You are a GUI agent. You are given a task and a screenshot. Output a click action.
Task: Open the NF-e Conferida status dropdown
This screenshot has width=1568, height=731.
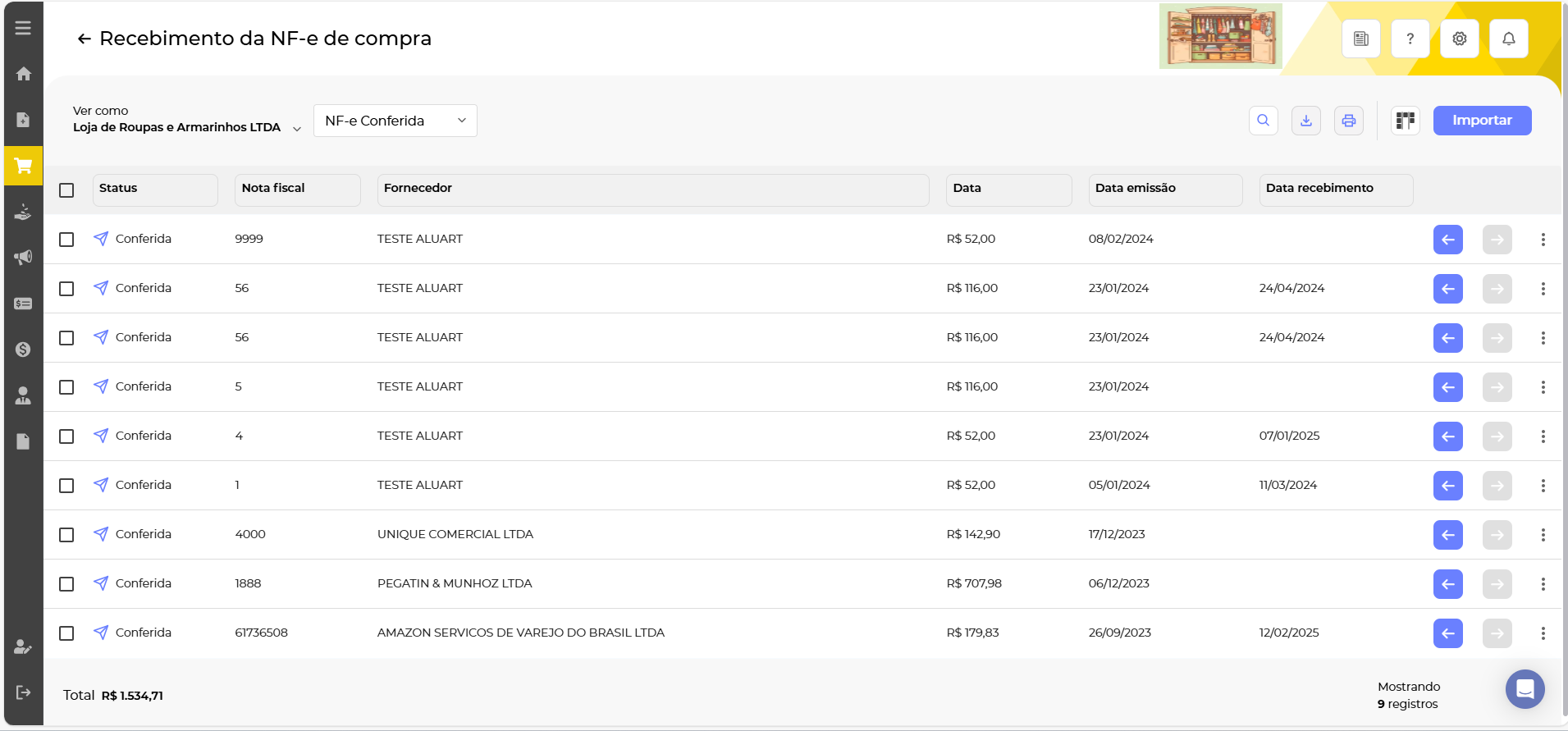click(395, 121)
